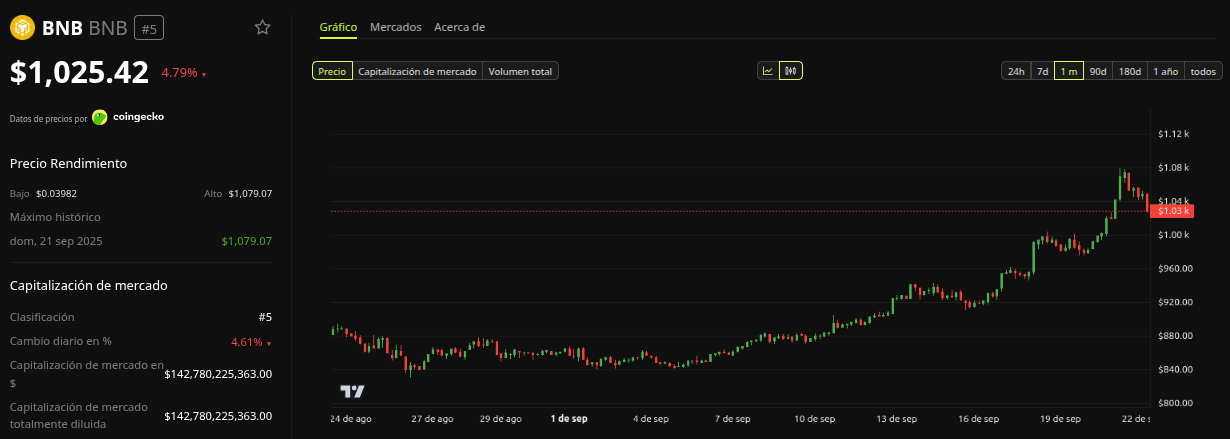Click the TradingView logo on chart
Screen dimensions: 1230x439
click(352, 391)
